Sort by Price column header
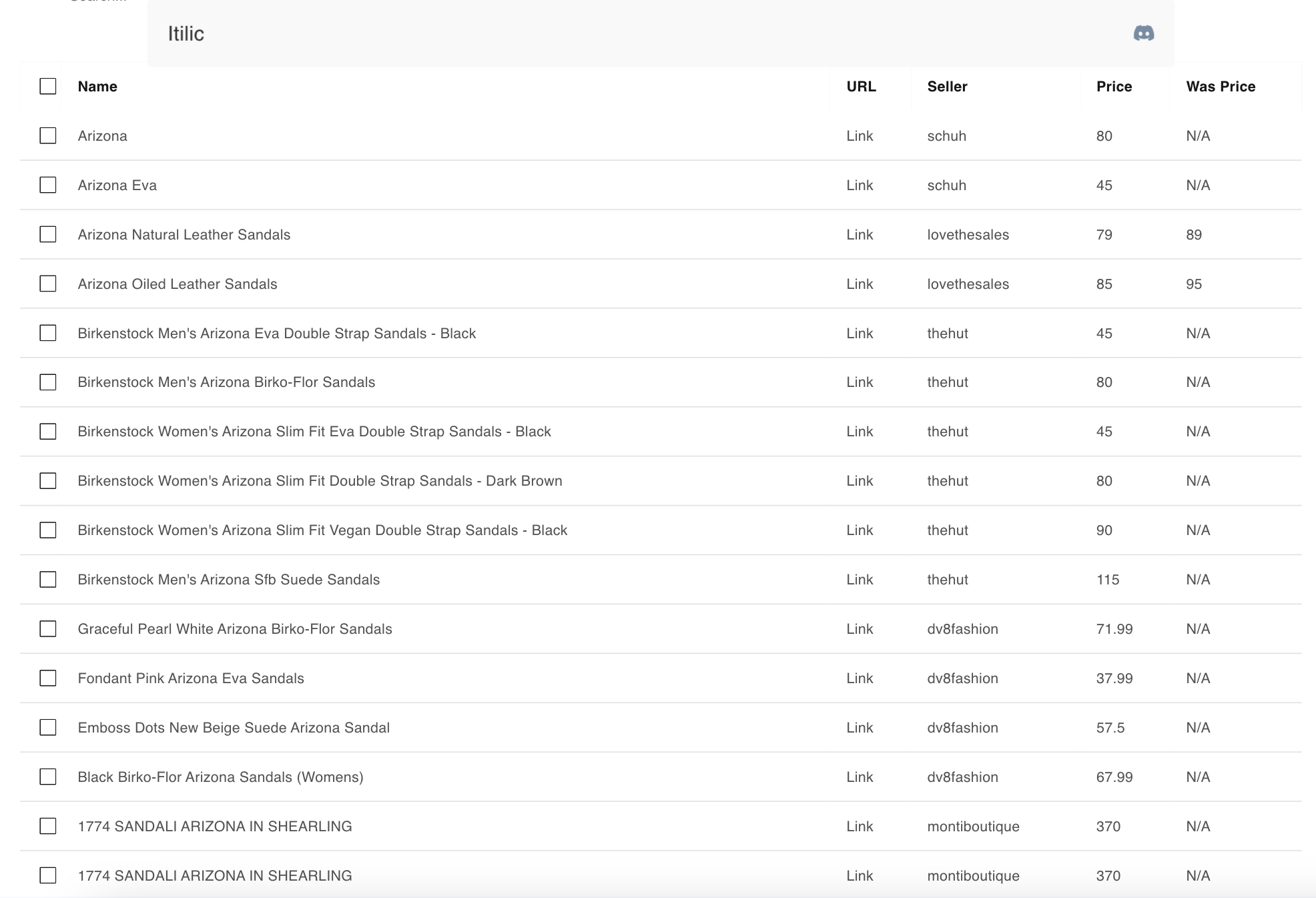Viewport: 1316px width, 898px height. click(1114, 86)
